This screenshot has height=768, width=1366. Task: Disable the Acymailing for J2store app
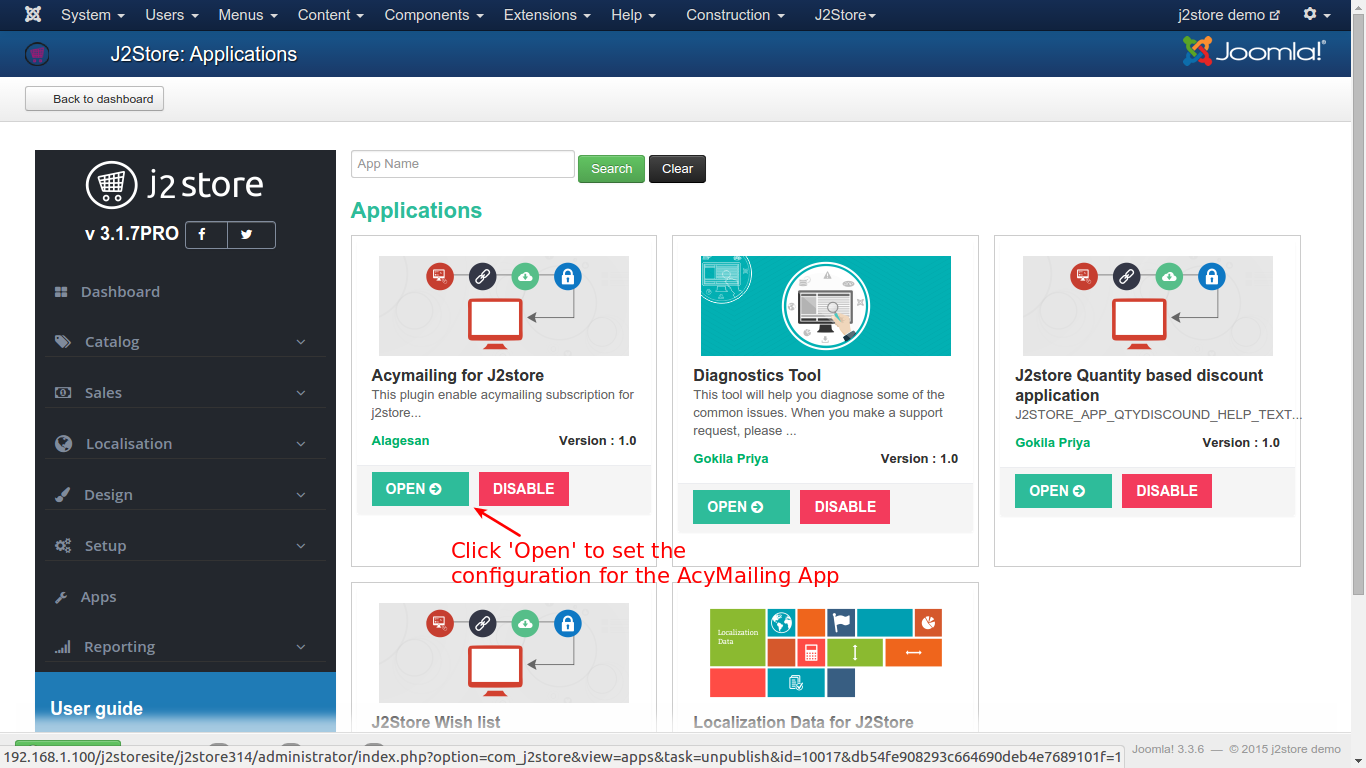[x=524, y=489]
